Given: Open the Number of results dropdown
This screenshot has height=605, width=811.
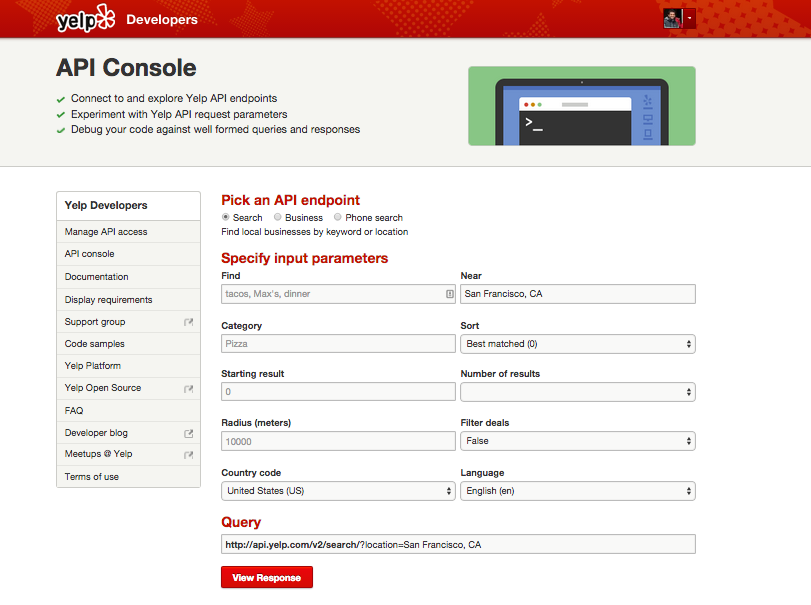Looking at the screenshot, I should (578, 392).
